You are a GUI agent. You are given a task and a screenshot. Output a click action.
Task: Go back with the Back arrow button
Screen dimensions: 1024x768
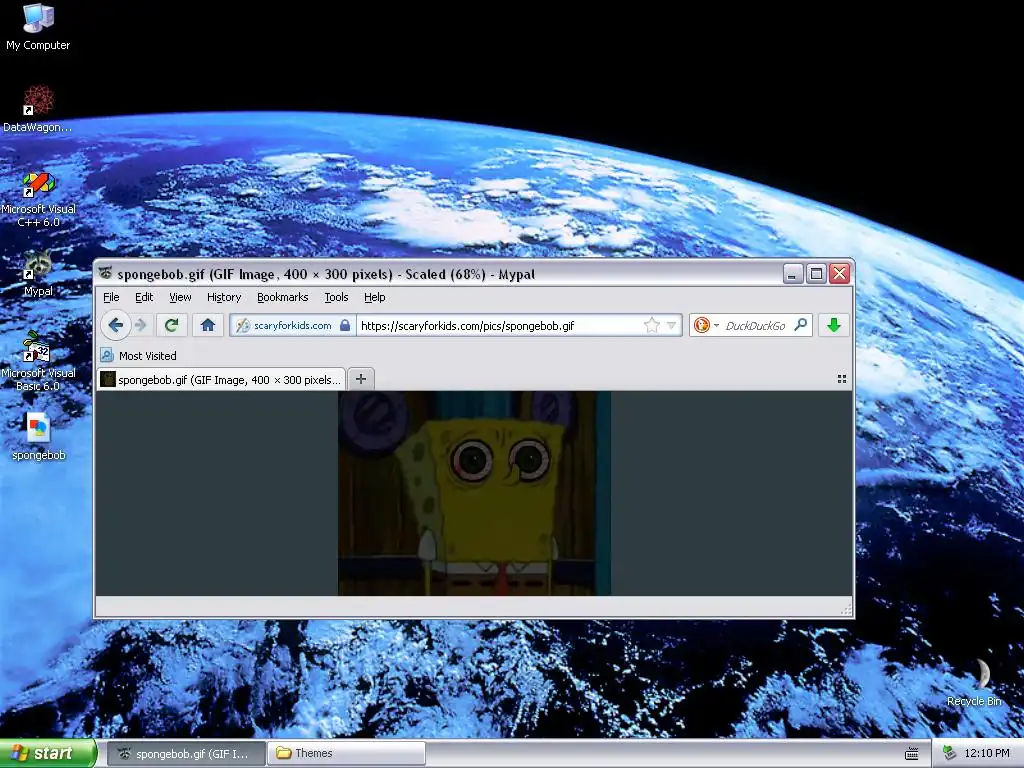click(116, 325)
